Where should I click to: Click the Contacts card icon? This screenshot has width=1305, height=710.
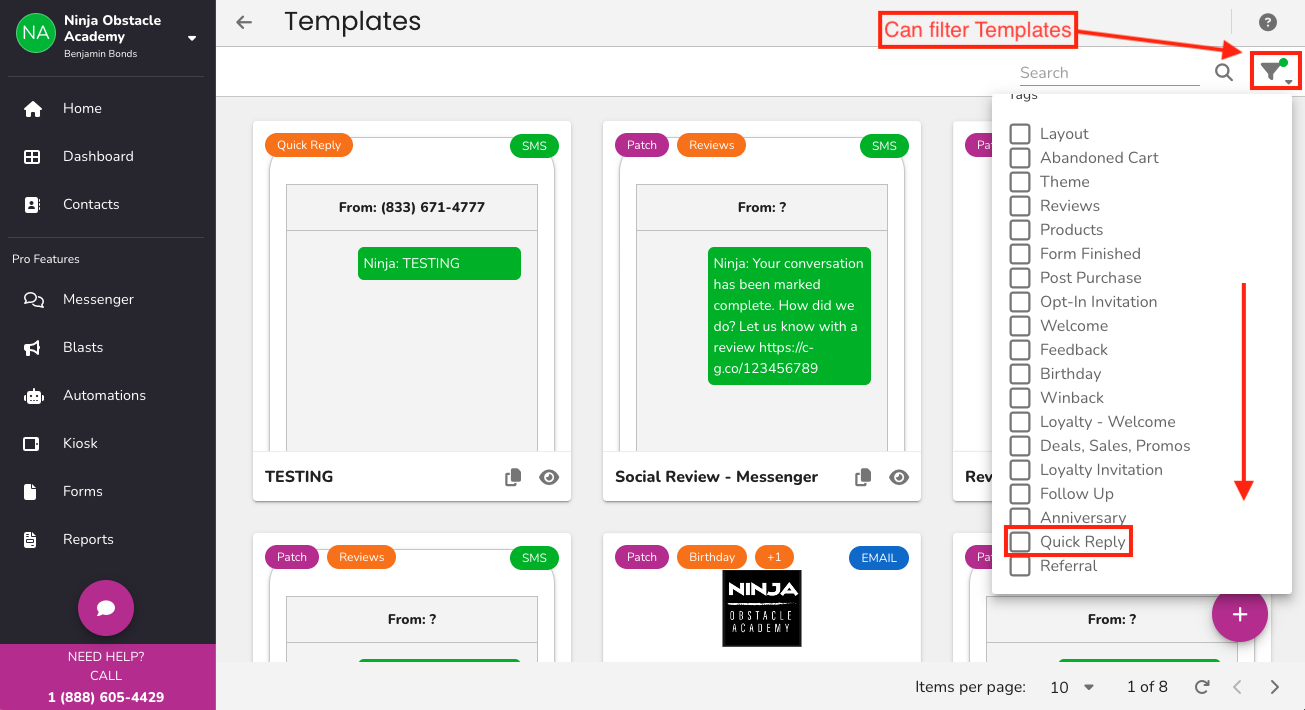click(x=33, y=204)
